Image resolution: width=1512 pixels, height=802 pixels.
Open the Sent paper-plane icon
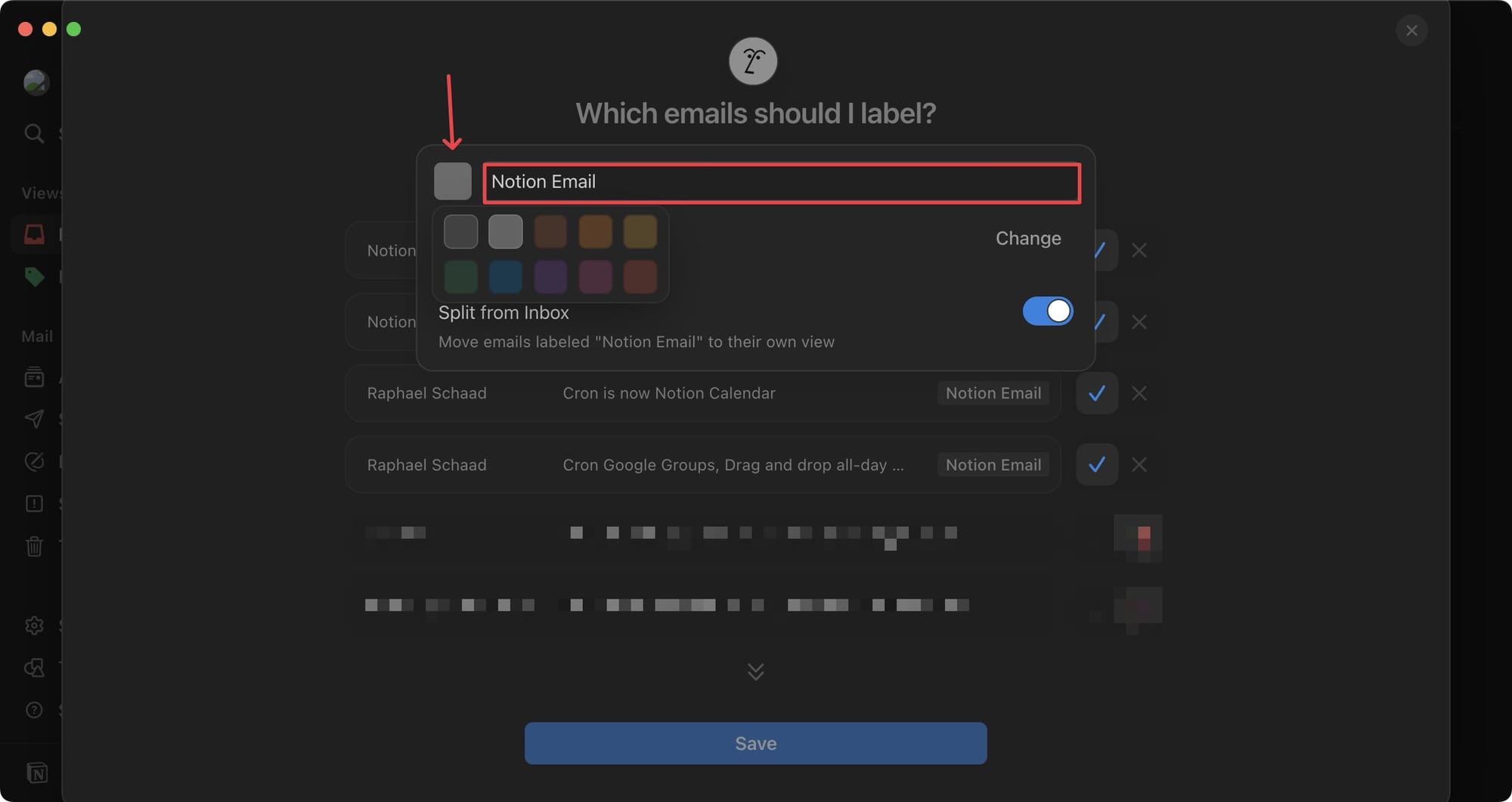pyautogui.click(x=34, y=419)
